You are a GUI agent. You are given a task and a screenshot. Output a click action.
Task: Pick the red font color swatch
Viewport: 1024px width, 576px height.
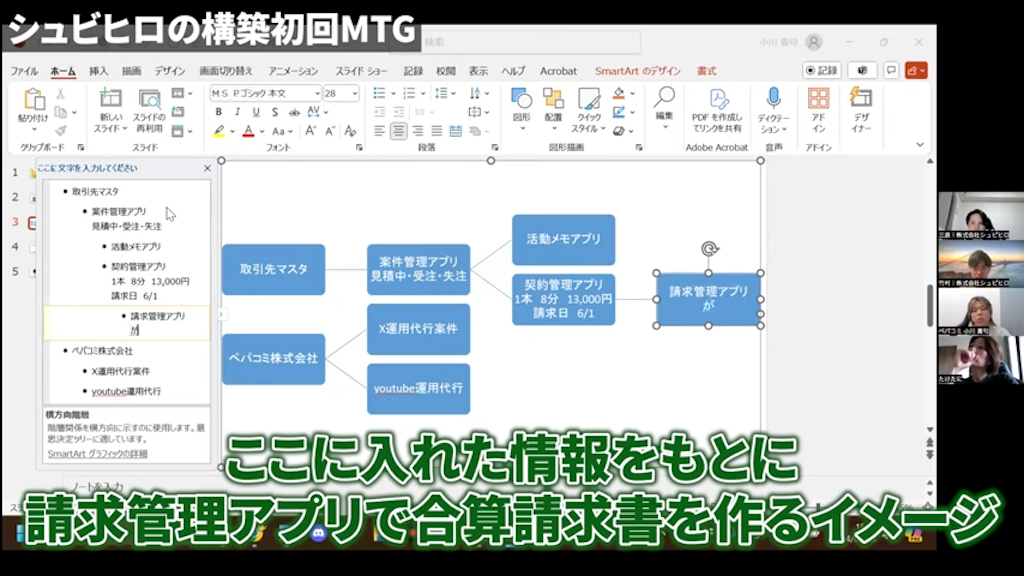click(x=249, y=131)
